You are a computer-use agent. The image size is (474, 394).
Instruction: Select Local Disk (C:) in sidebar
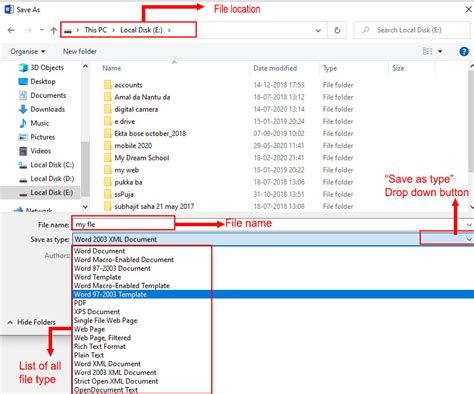tap(46, 165)
